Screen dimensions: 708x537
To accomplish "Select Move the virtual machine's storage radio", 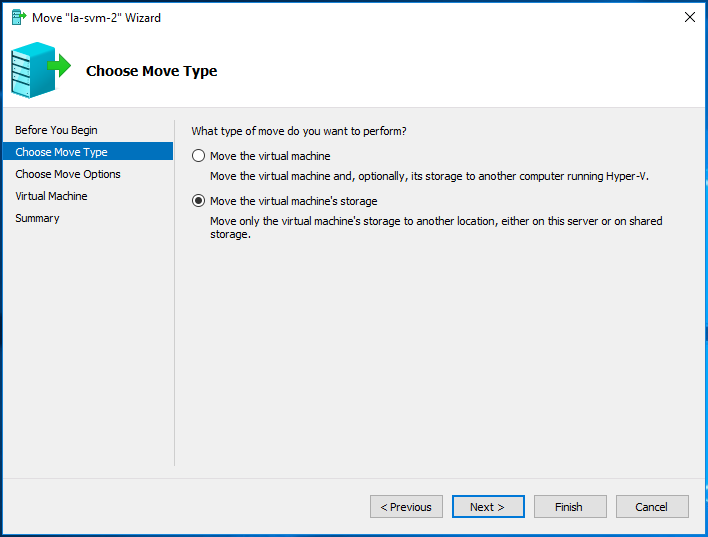I will (198, 201).
